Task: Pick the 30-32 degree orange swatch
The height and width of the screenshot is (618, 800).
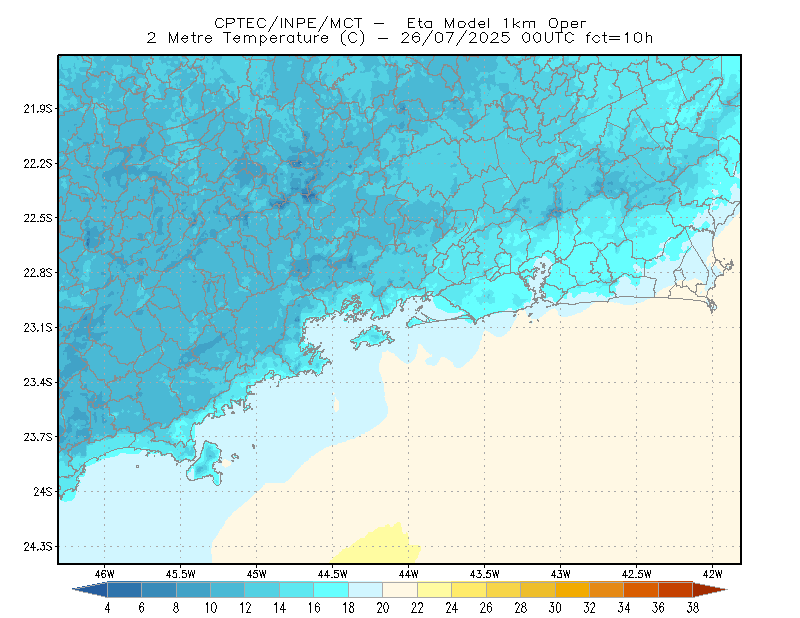Action: coord(572,589)
